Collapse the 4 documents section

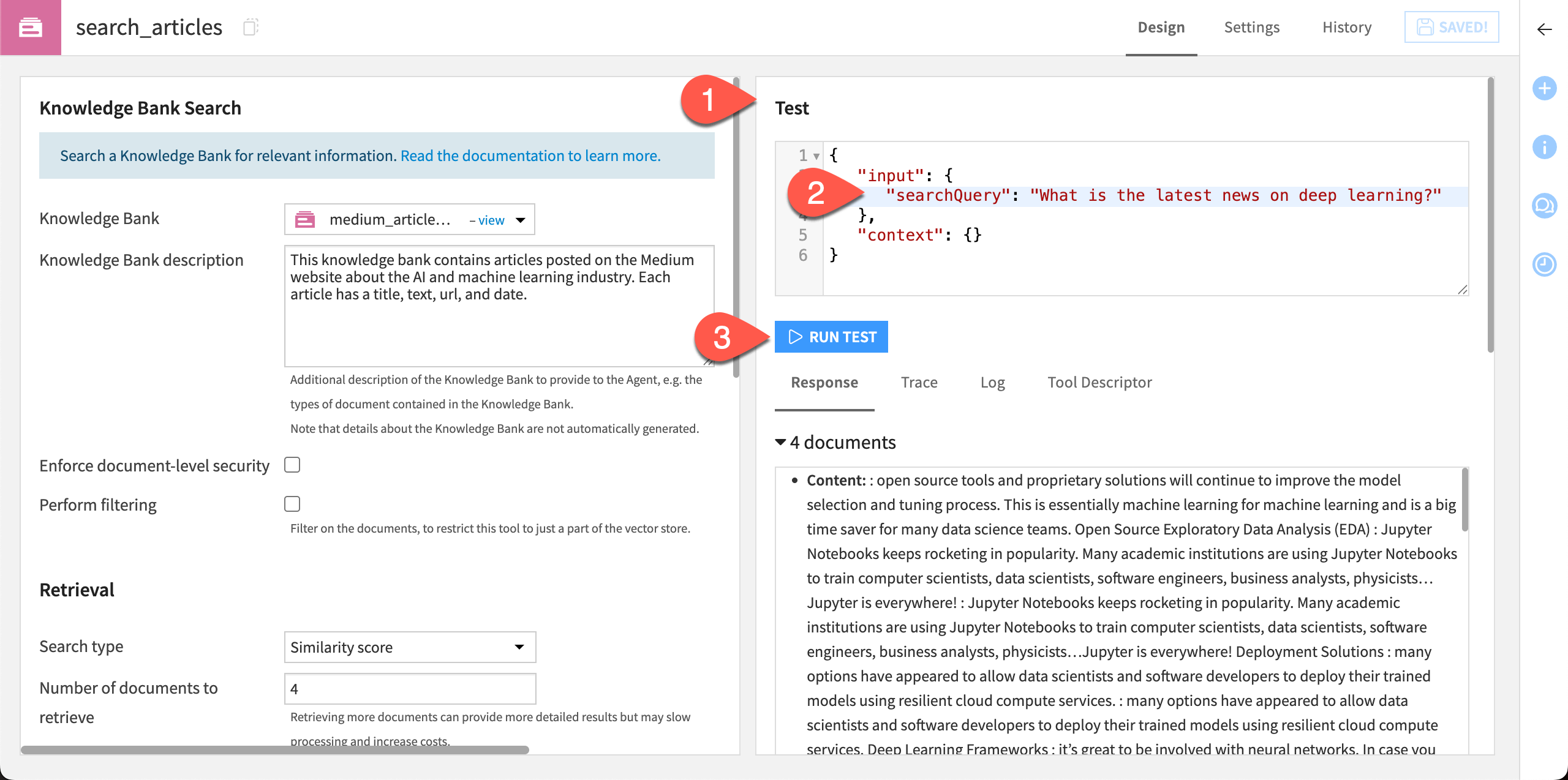click(x=780, y=442)
